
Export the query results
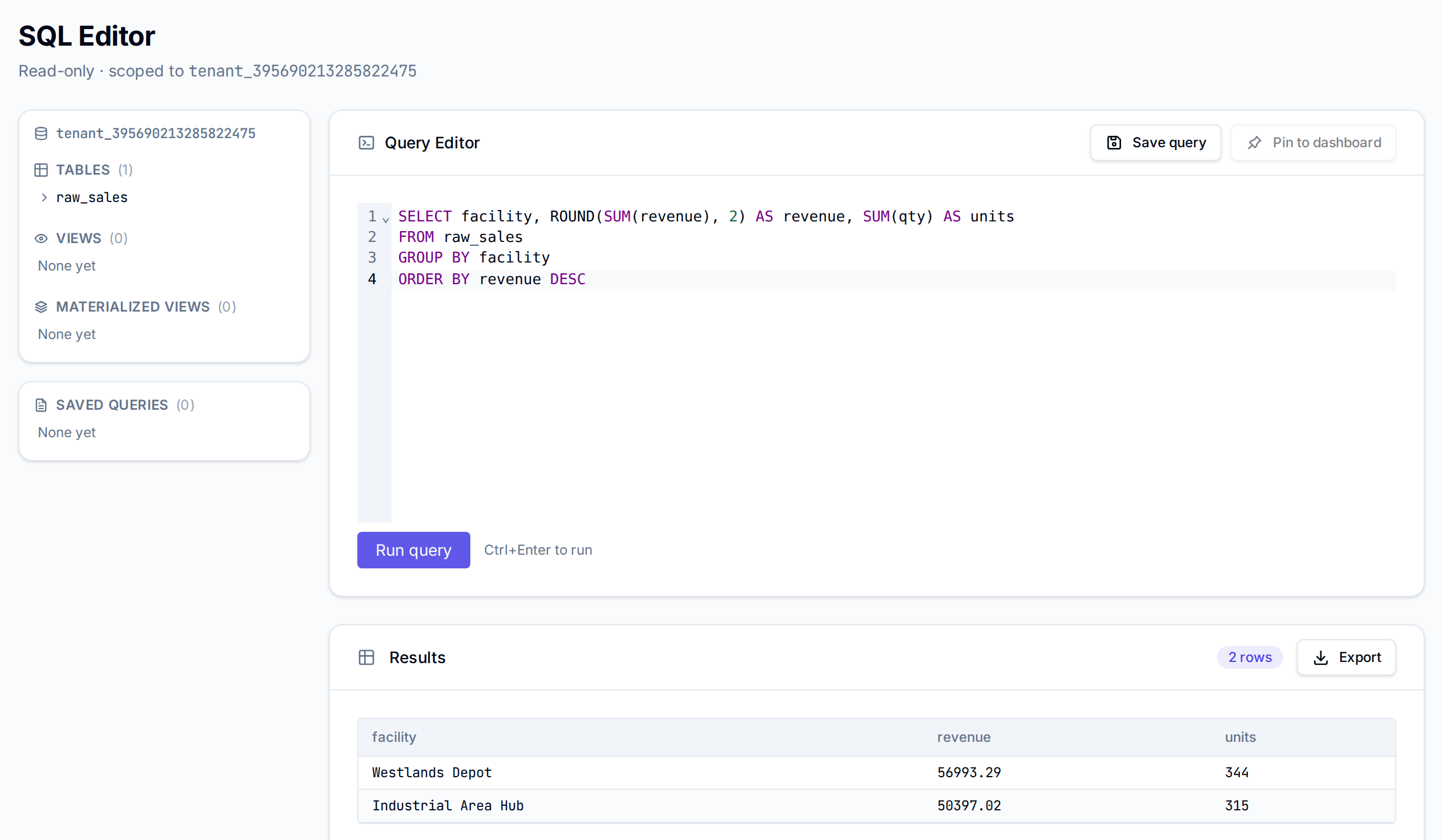[x=1346, y=657]
